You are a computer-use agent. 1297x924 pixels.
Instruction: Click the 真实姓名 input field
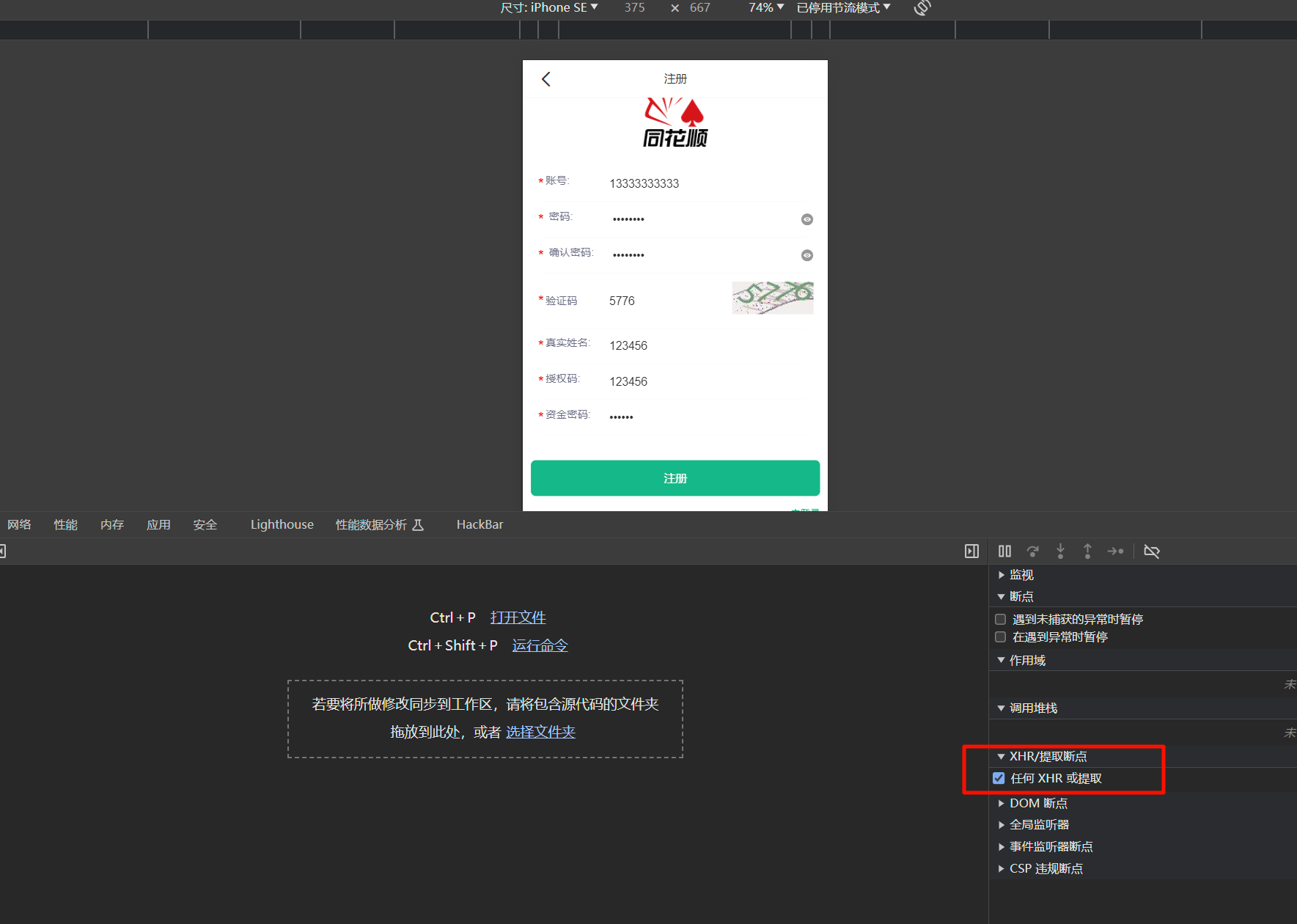[708, 345]
